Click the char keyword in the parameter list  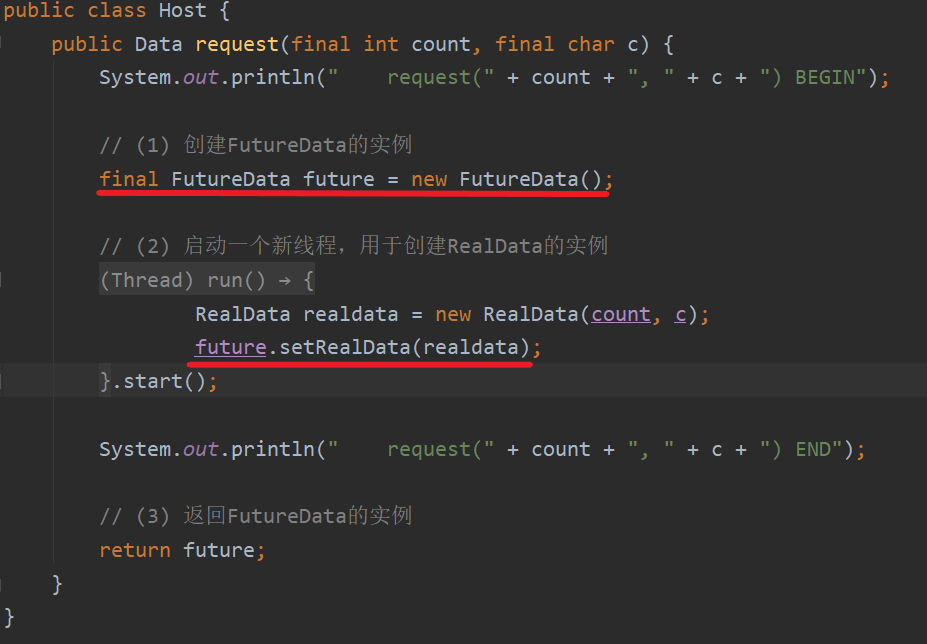(x=591, y=44)
